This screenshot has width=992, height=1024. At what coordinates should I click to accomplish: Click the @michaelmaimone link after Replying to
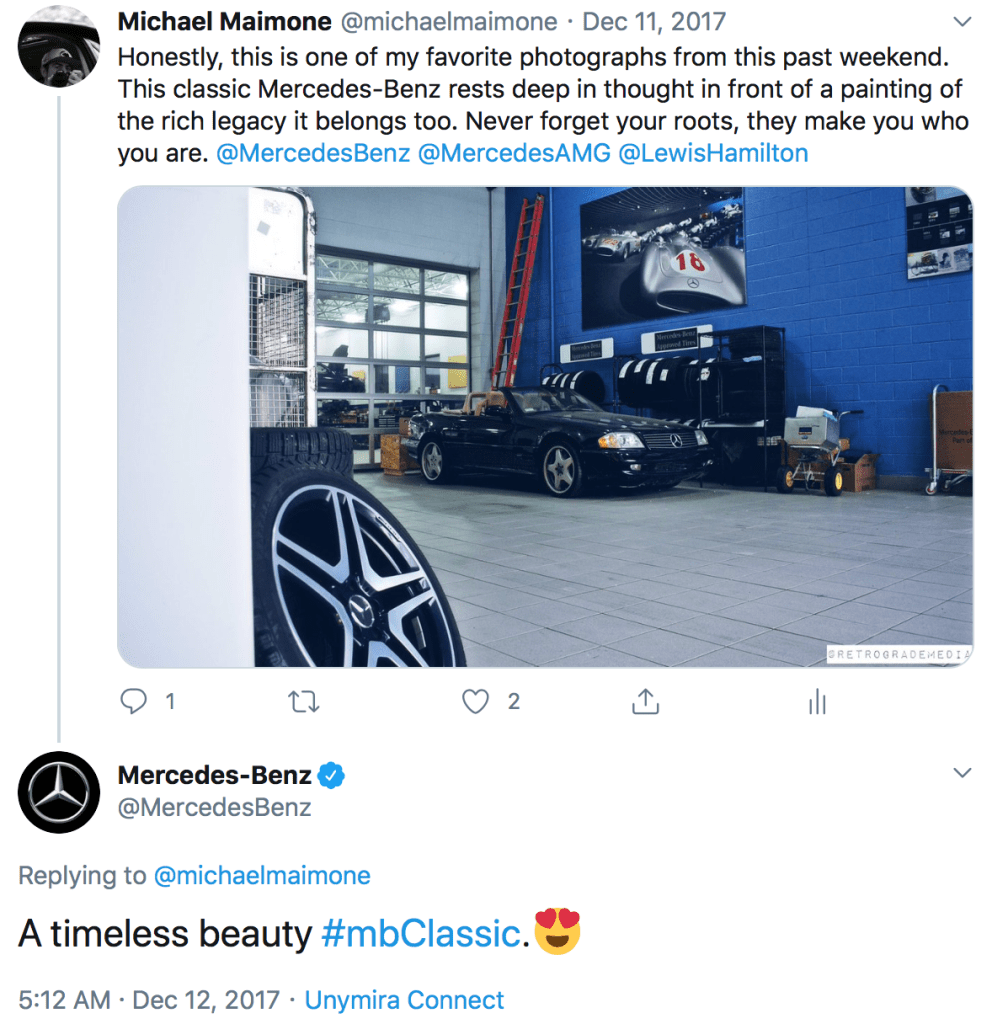point(262,876)
